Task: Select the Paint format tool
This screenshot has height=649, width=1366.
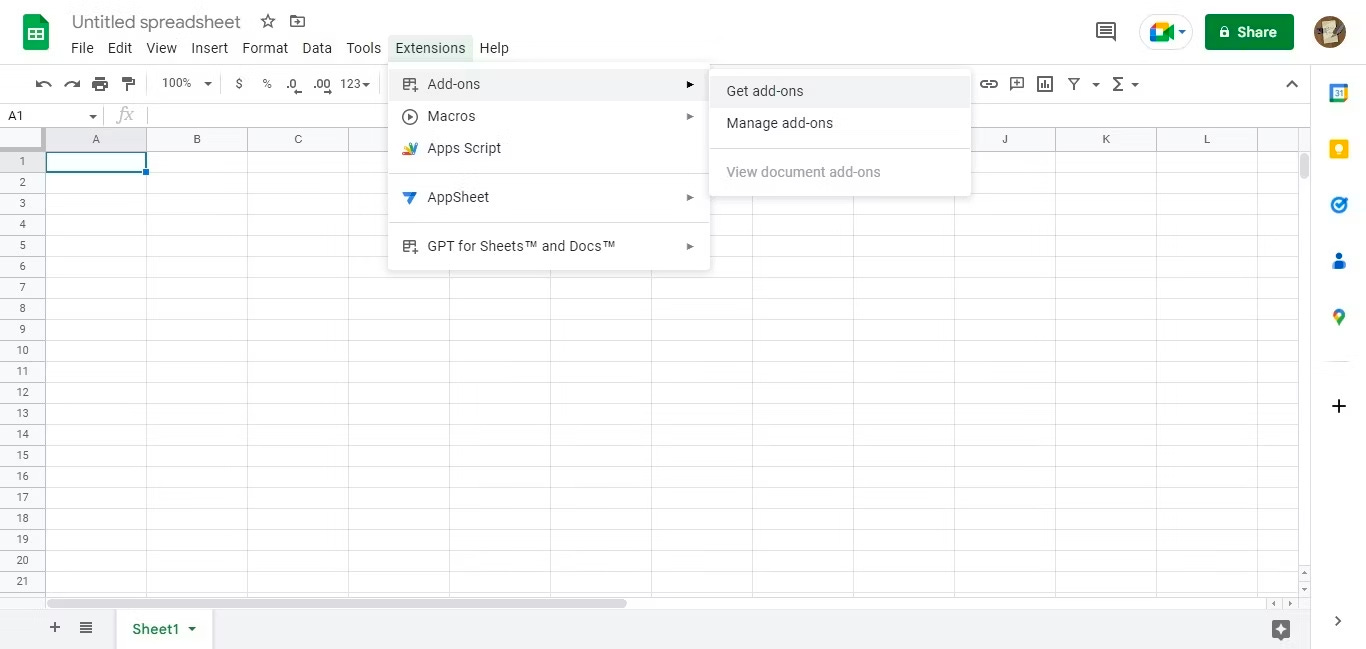Action: click(128, 84)
